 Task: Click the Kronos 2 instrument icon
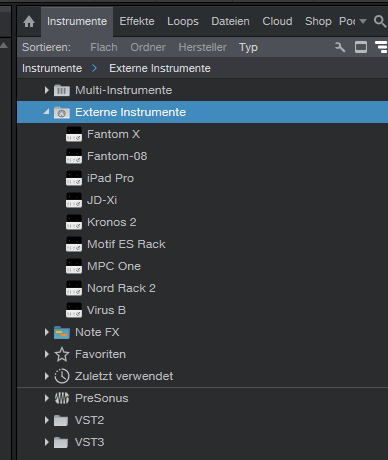(x=74, y=222)
